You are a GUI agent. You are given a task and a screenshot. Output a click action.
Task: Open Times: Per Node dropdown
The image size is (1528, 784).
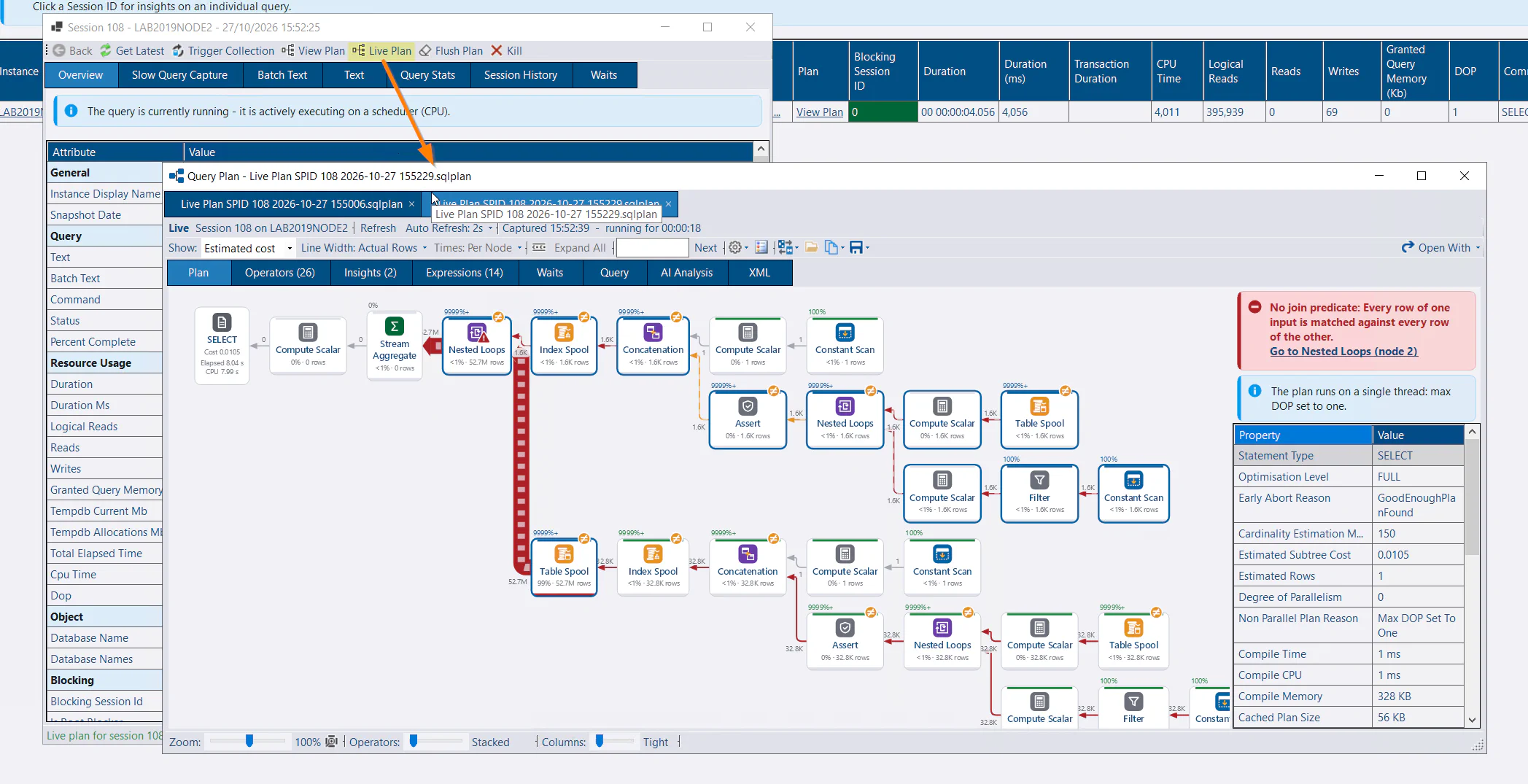coord(478,248)
